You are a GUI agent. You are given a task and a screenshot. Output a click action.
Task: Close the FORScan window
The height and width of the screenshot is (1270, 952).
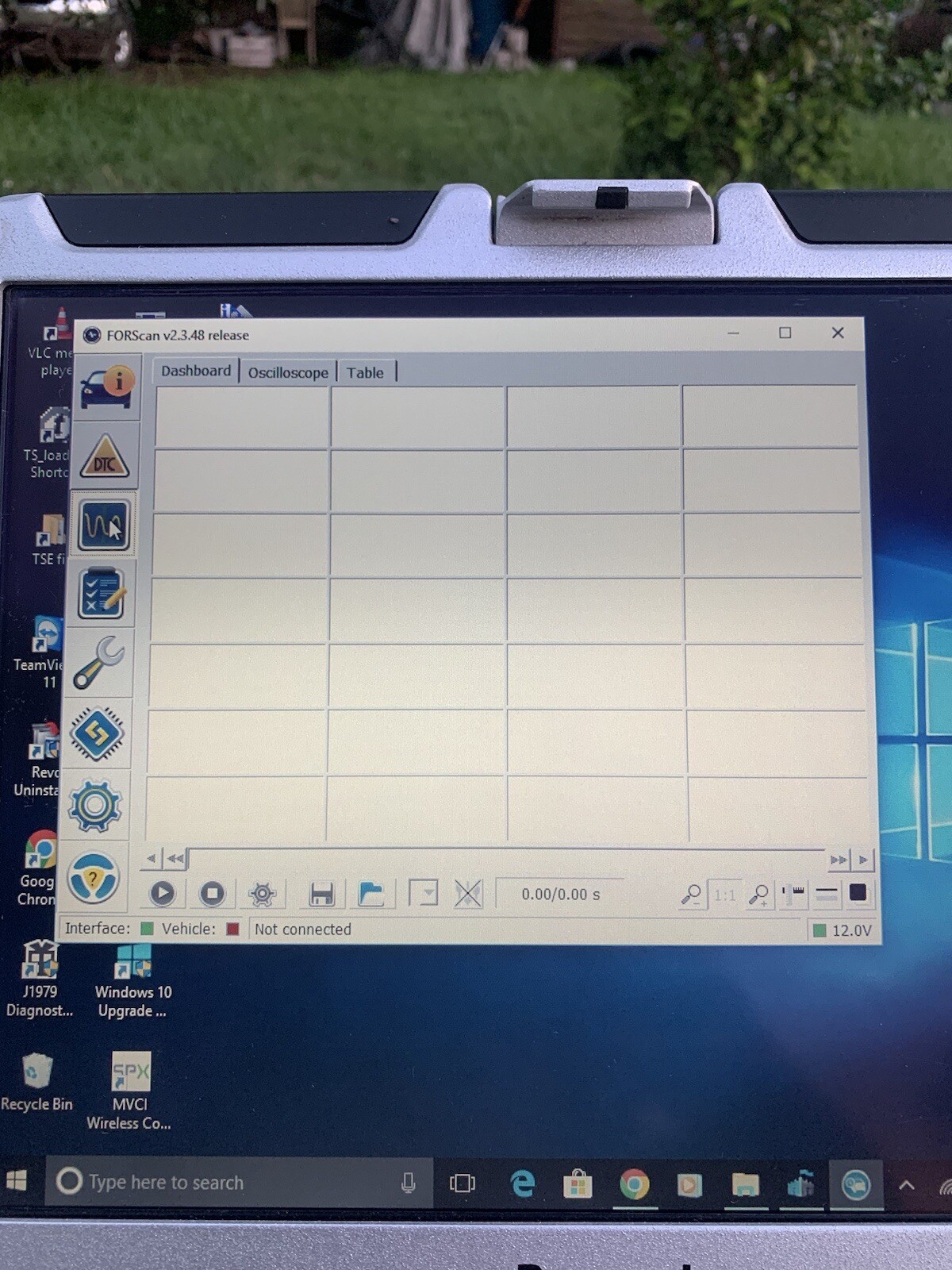coord(838,333)
